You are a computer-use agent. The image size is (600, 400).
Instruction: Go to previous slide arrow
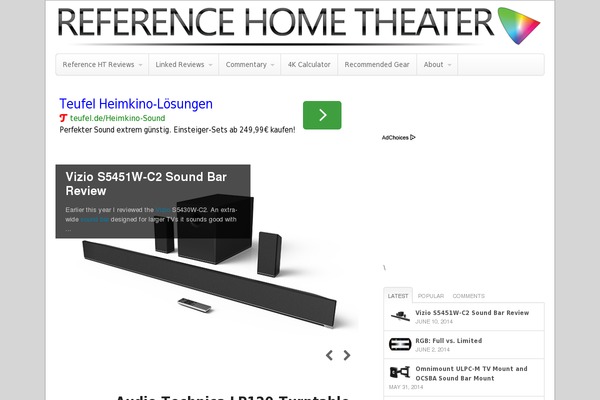point(329,355)
